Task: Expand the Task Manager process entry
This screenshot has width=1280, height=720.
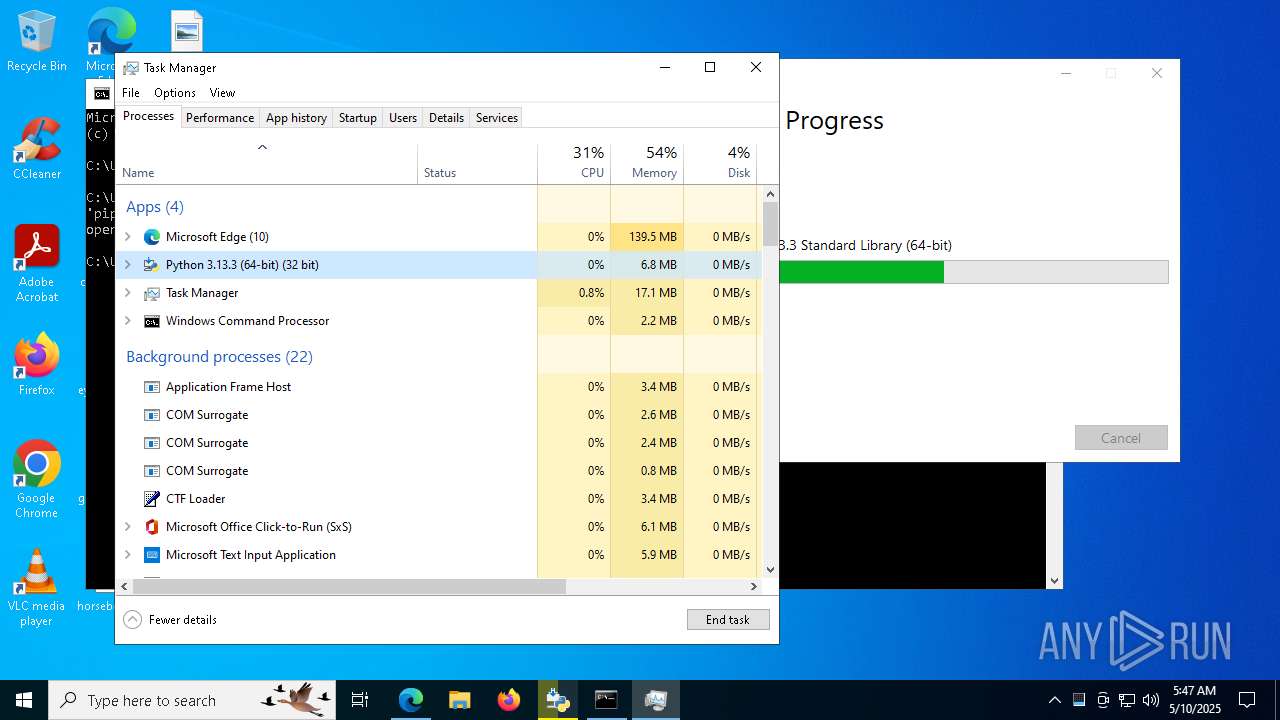Action: pyautogui.click(x=127, y=293)
